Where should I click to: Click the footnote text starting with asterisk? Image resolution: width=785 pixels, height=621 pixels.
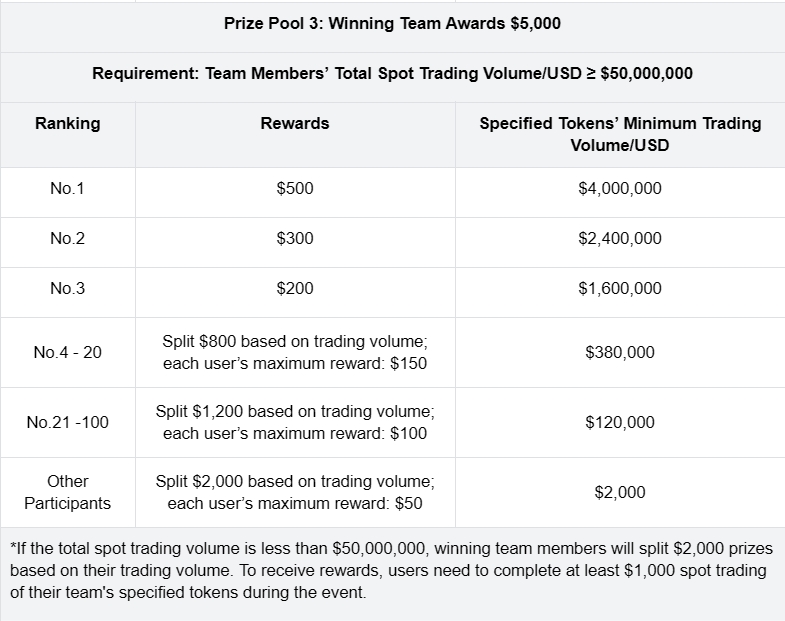coord(392,570)
